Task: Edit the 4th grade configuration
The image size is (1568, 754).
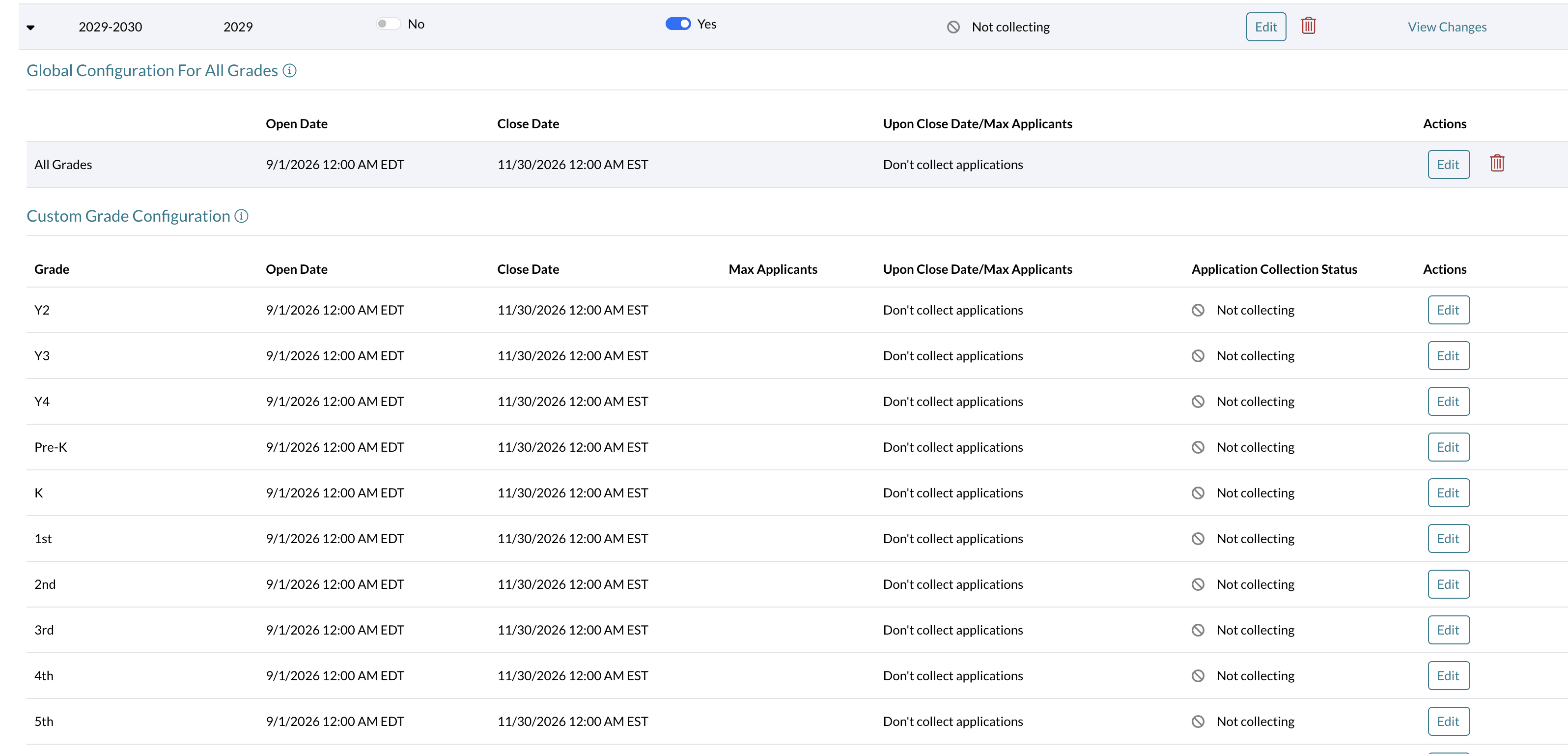Action: pos(1448,675)
